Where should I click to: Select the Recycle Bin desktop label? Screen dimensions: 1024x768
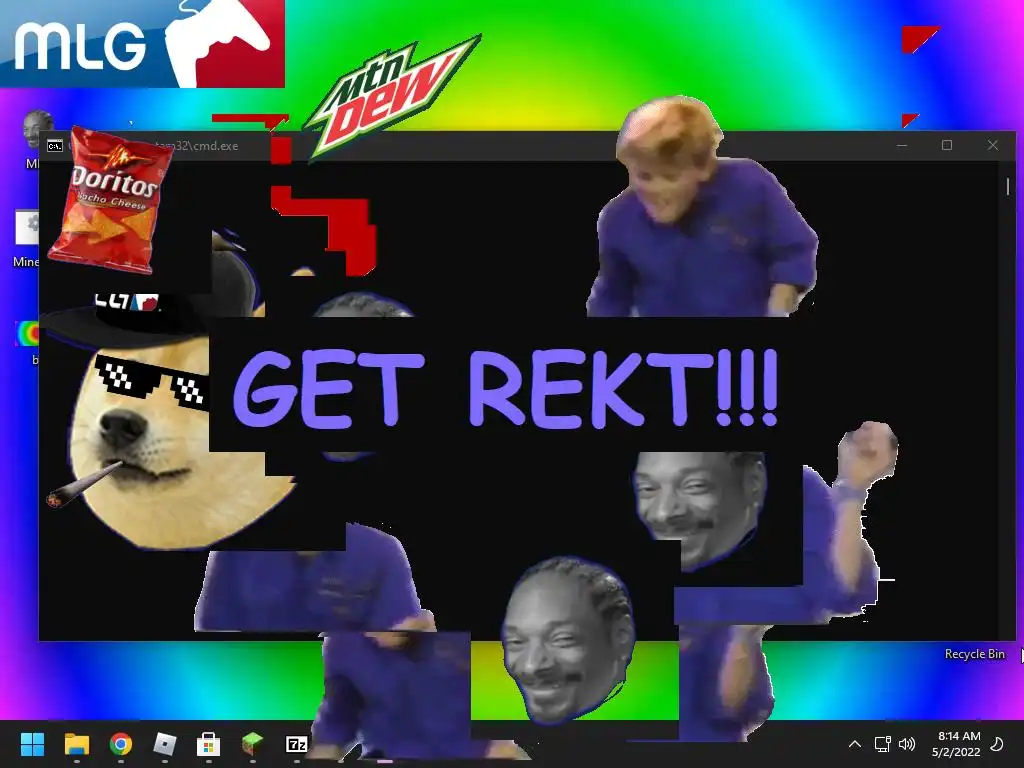pos(974,654)
